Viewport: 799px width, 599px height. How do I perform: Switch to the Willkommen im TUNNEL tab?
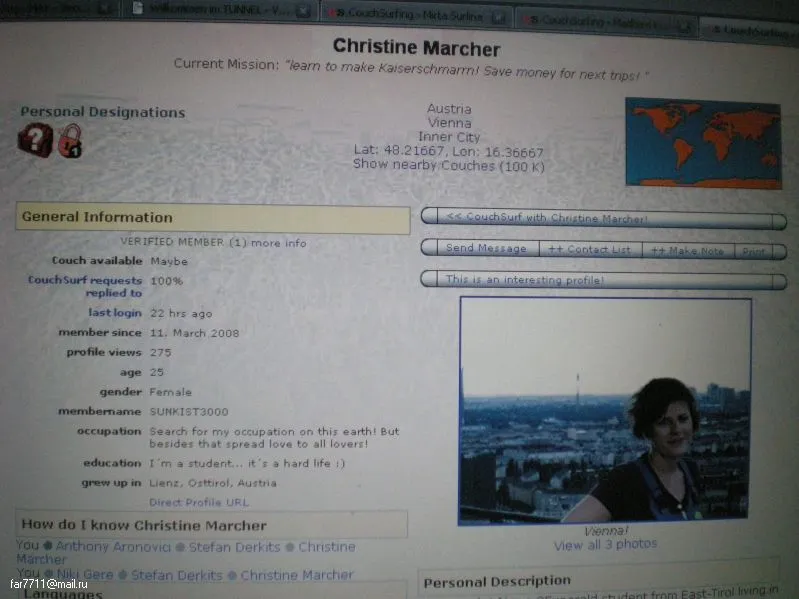pos(219,9)
